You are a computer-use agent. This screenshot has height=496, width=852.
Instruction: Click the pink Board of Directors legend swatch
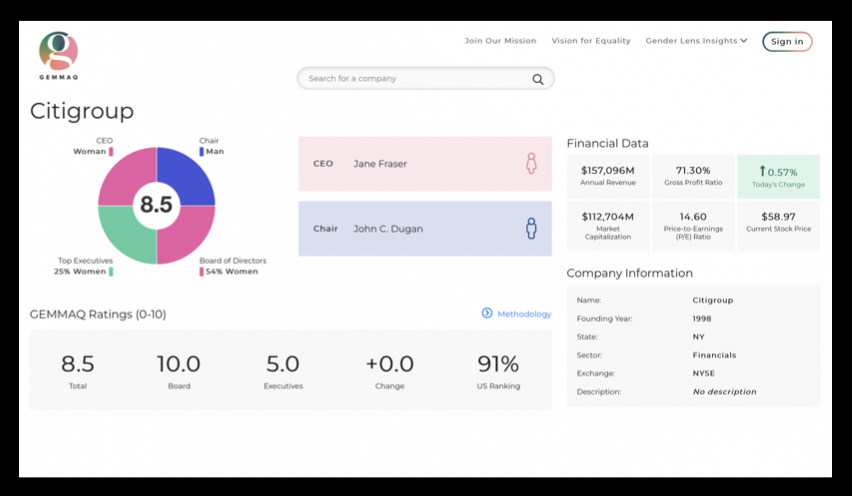202,272
